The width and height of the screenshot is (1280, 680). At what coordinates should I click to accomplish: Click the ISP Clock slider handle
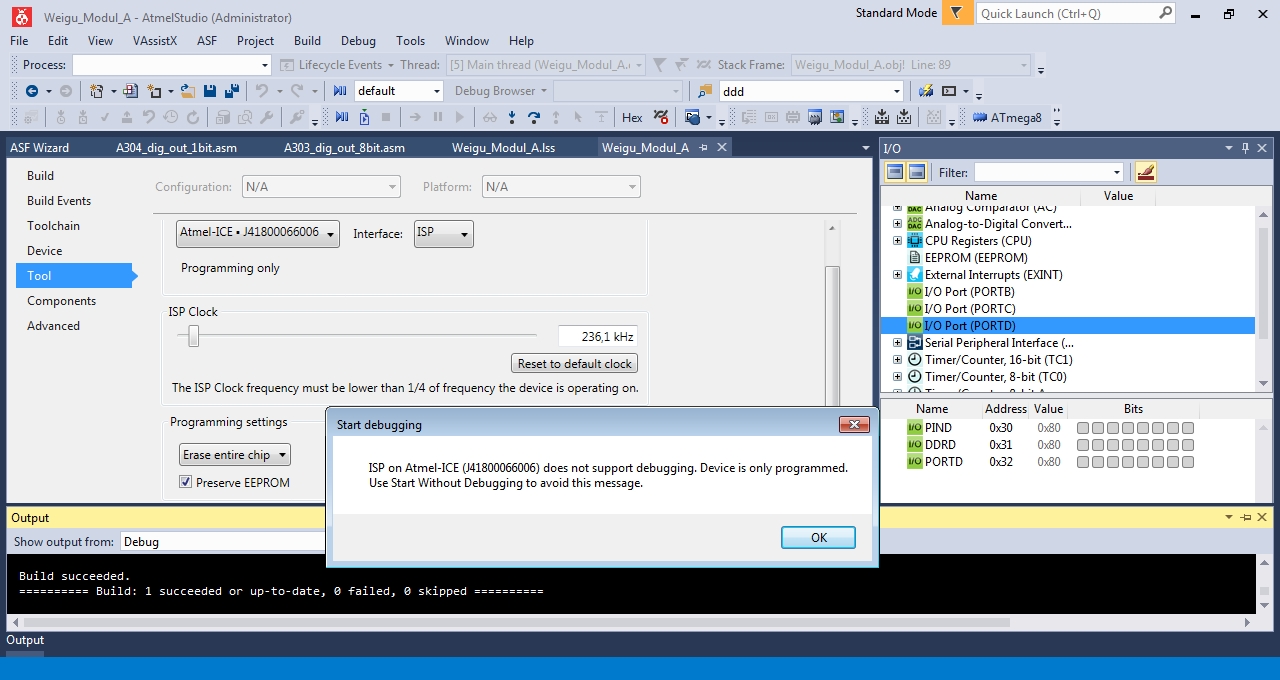tap(194, 337)
